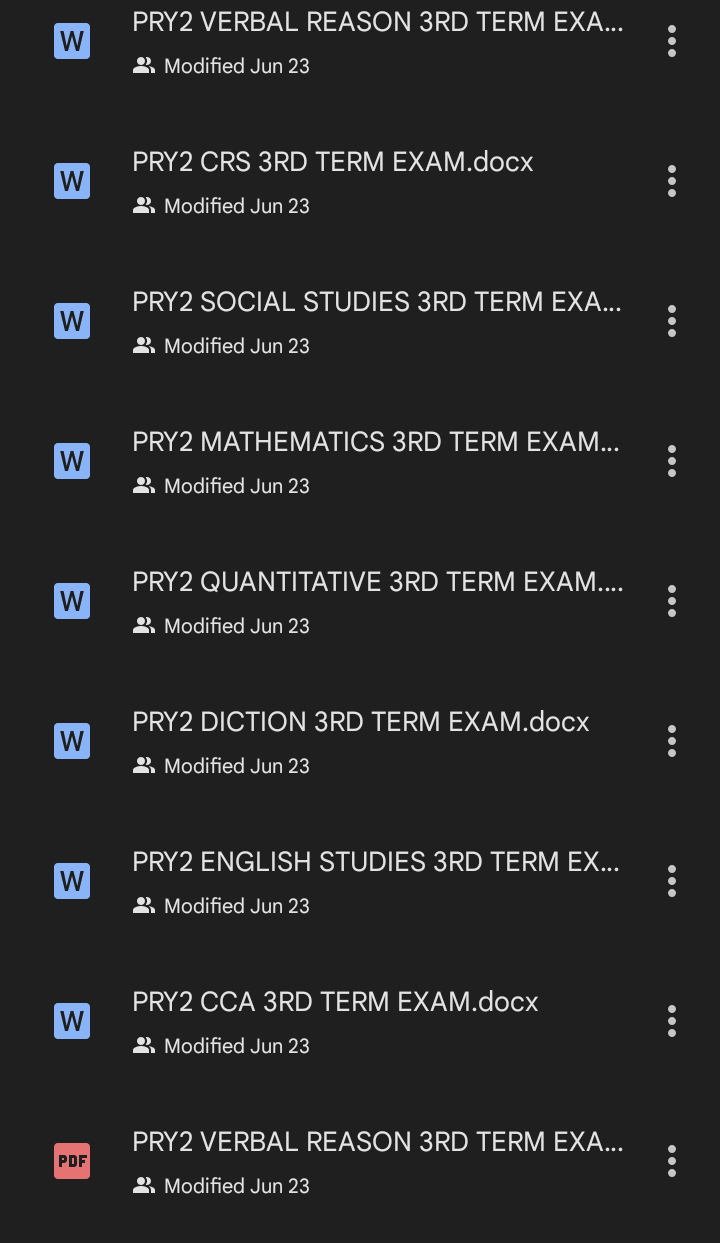
Task: Click the Word icon for PRY2 DICTION exam
Action: pyautogui.click(x=72, y=741)
